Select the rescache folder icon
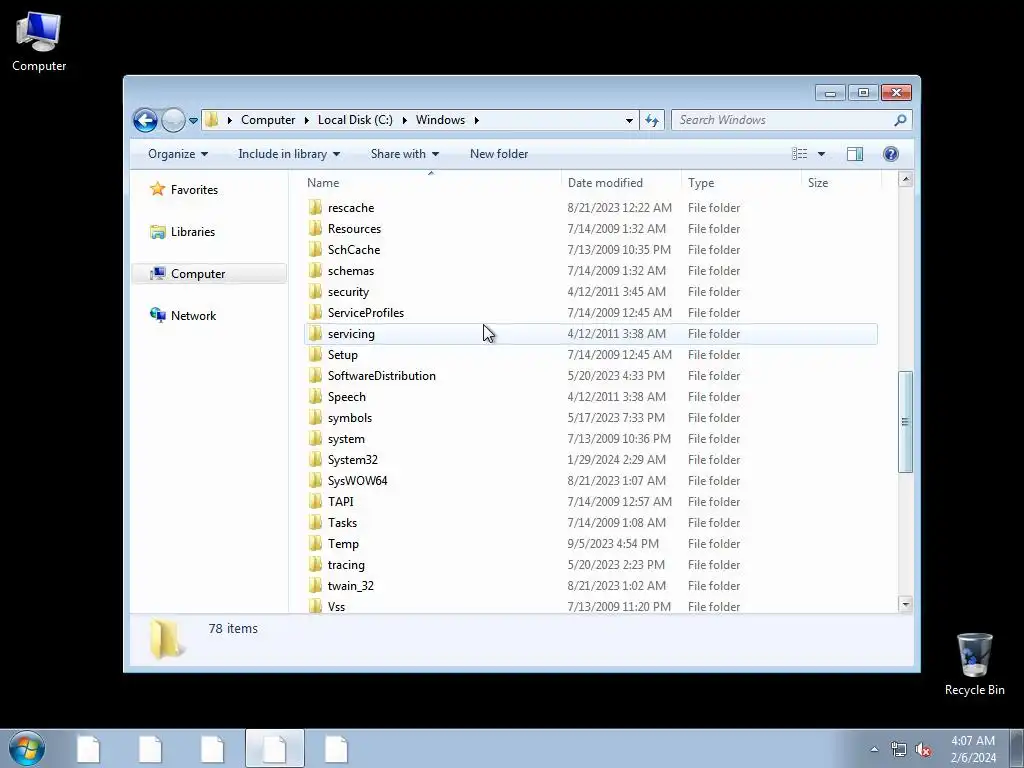Viewport: 1024px width, 768px height. coord(315,208)
